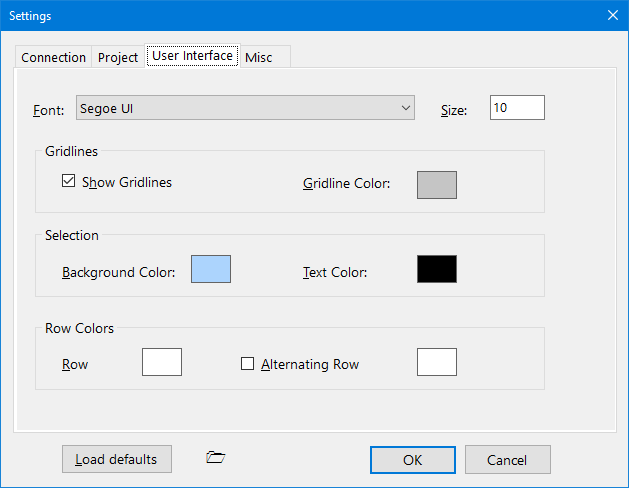Confirm settings with the OK button
The width and height of the screenshot is (629, 488).
pos(413,460)
